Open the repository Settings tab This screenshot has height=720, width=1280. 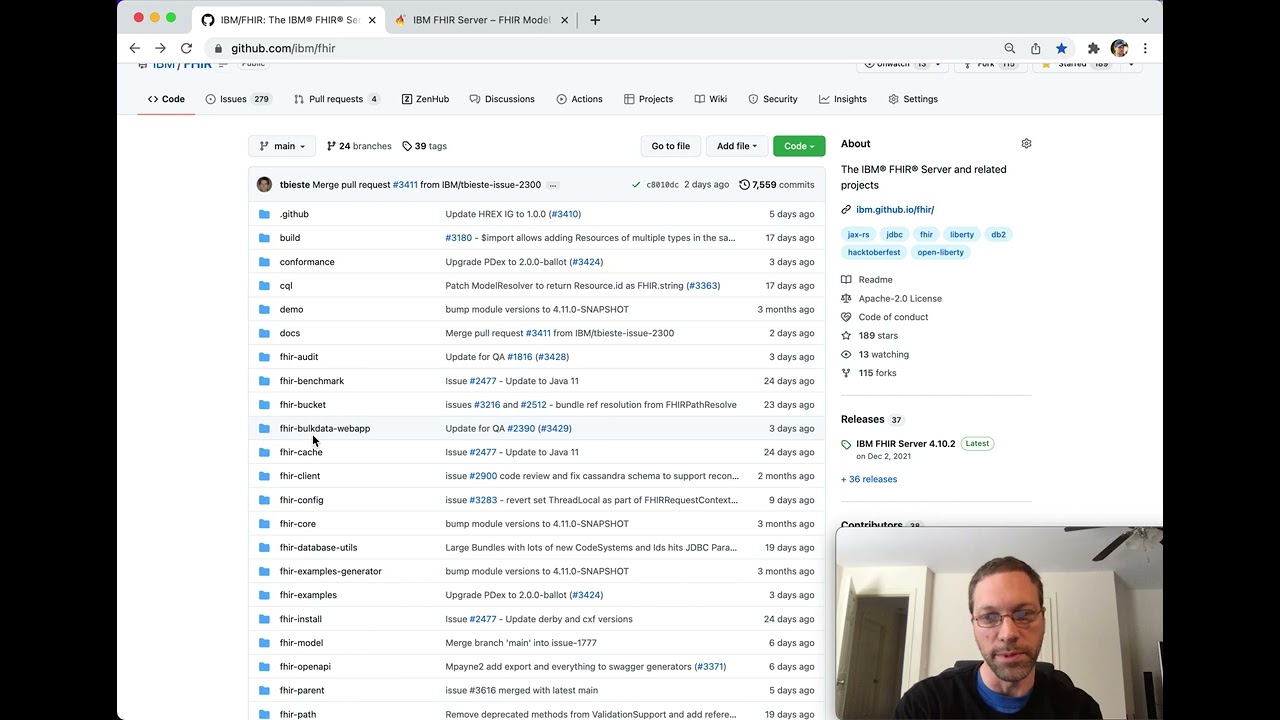[911, 99]
